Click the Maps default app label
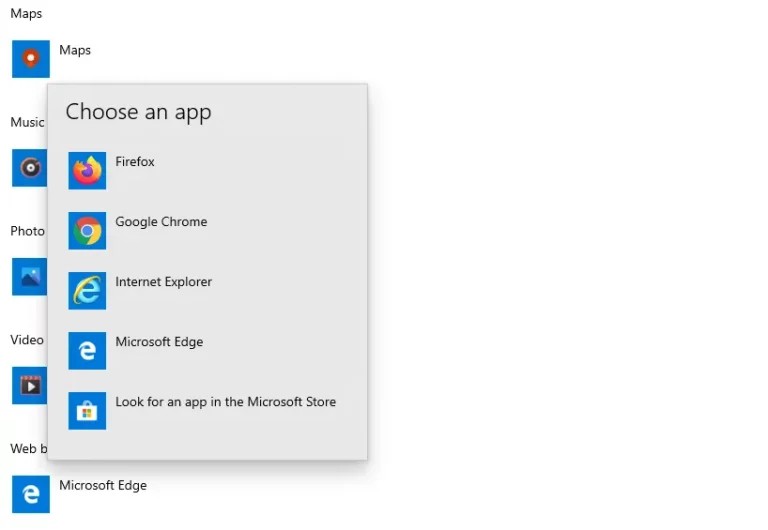The width and height of the screenshot is (768, 530). click(x=75, y=50)
